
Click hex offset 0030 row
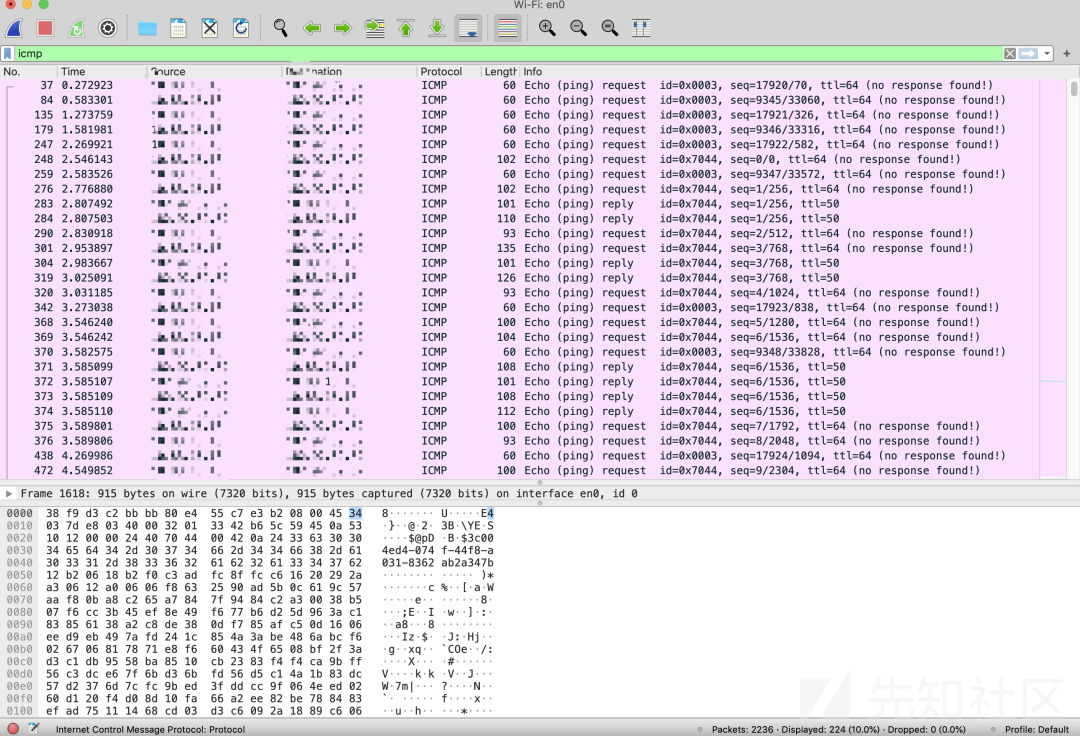pos(19,550)
